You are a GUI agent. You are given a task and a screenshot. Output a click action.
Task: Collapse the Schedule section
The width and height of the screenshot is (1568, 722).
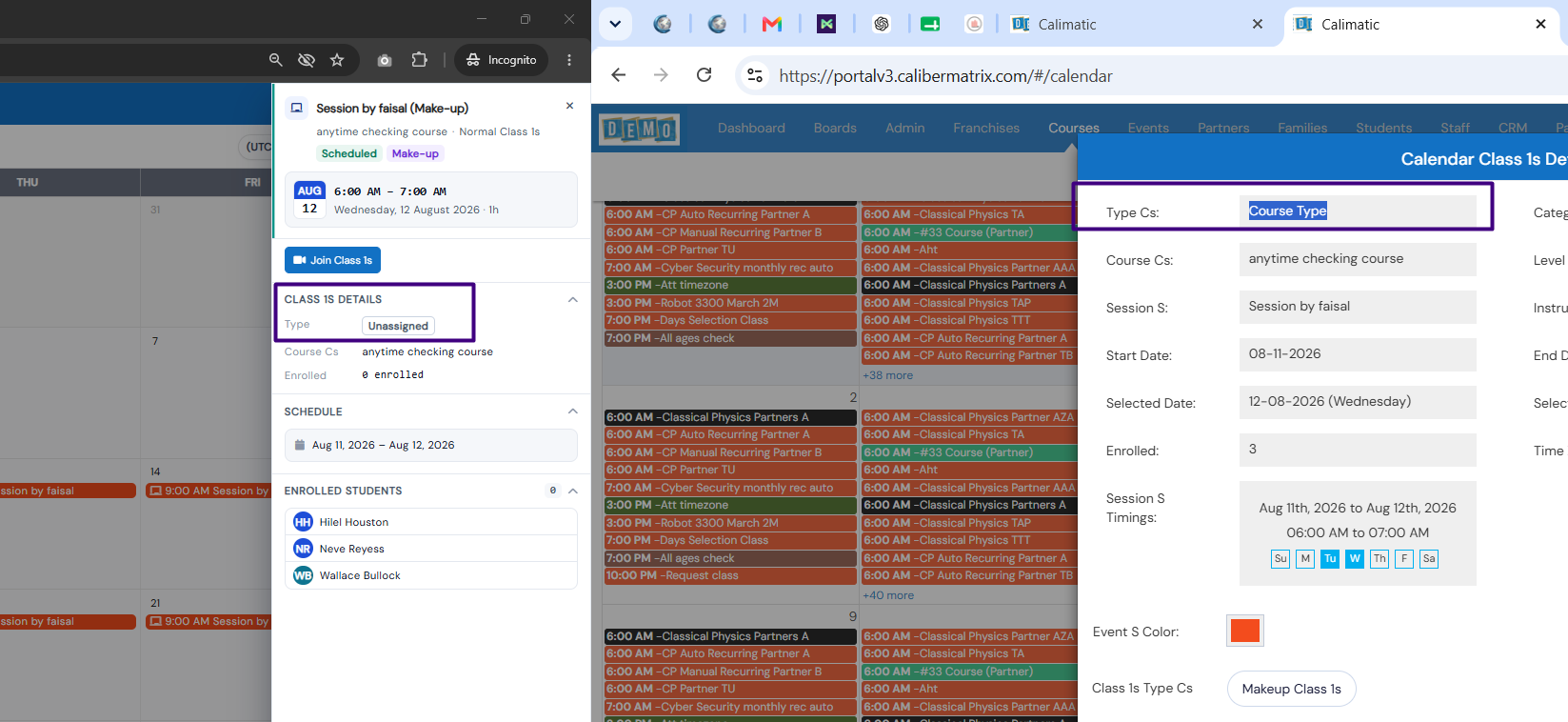[x=572, y=411]
